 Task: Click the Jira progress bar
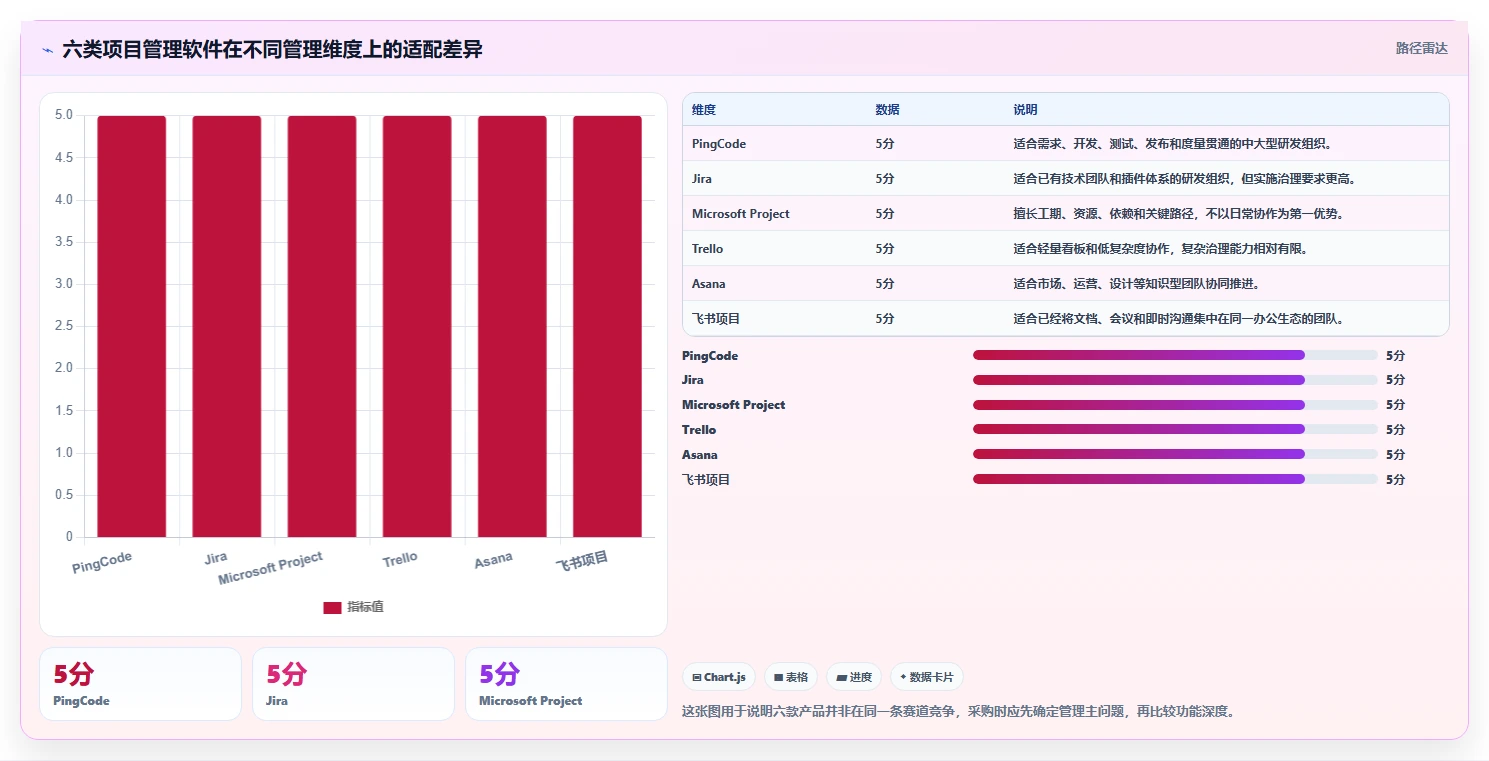[x=1175, y=380]
